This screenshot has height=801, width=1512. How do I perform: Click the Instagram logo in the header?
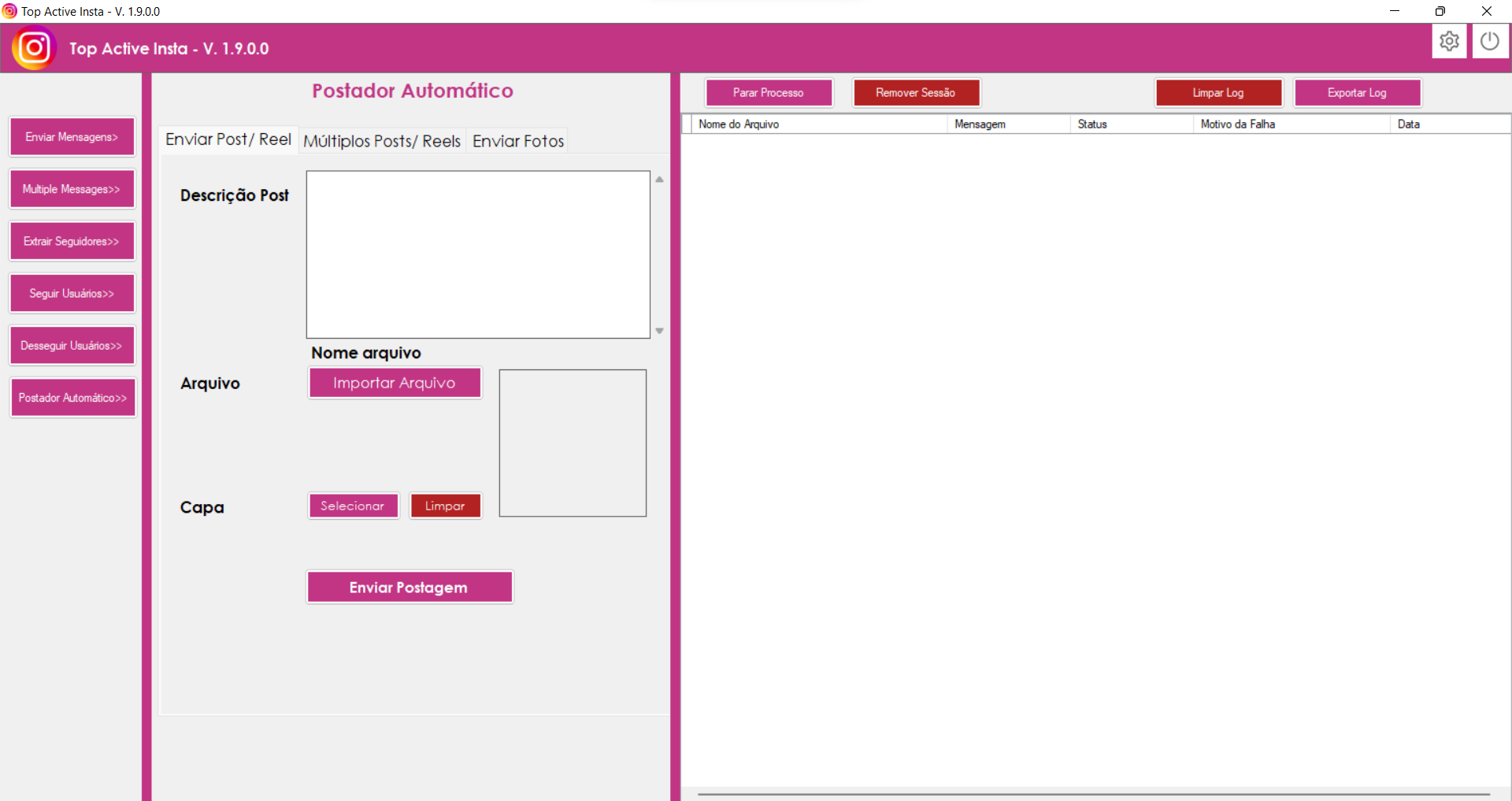[x=34, y=48]
